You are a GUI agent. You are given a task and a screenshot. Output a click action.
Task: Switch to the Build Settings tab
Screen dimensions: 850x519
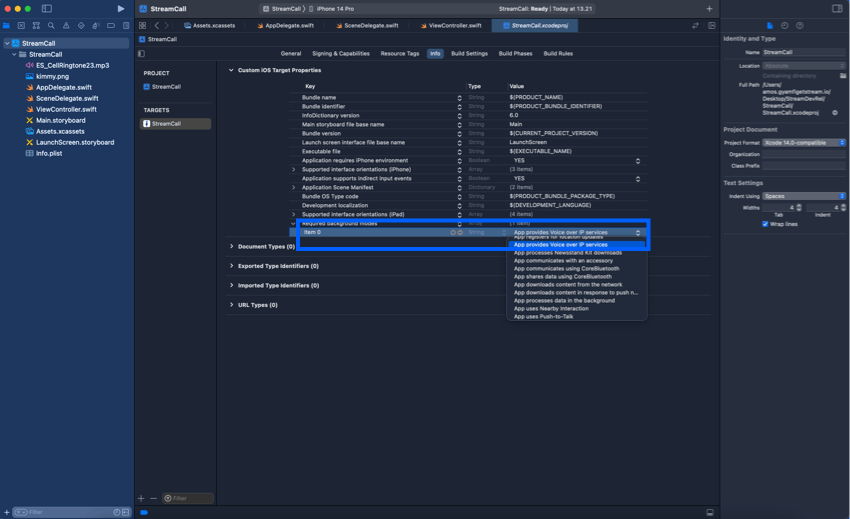[x=469, y=54]
